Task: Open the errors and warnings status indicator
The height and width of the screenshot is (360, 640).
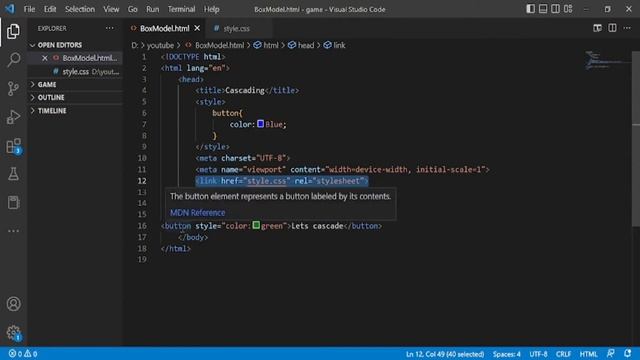Action: pos(23,354)
